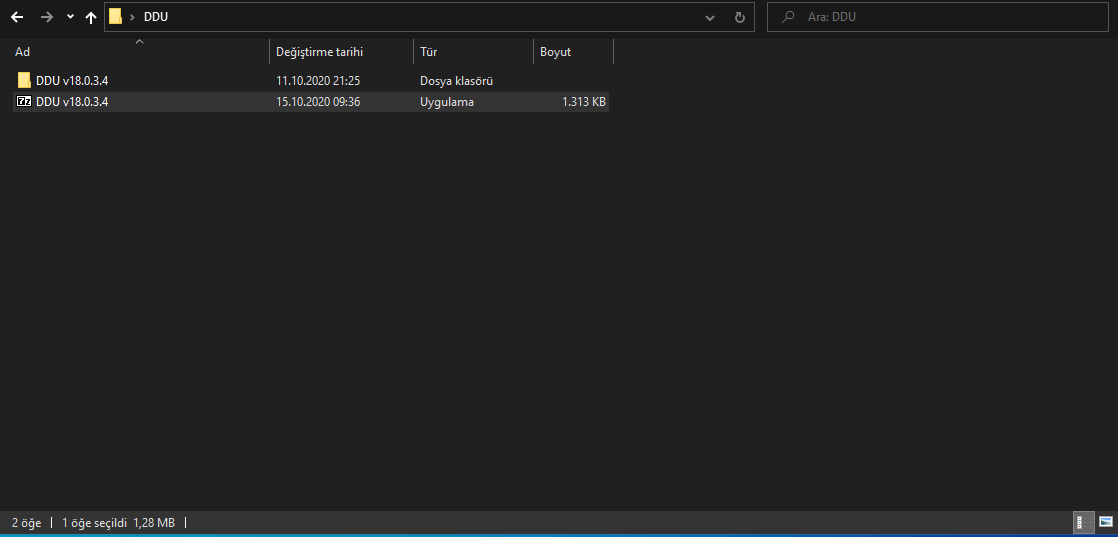Viewport: 1118px width, 537px height.
Task: Expand the address bar path chevron
Action: (x=133, y=17)
